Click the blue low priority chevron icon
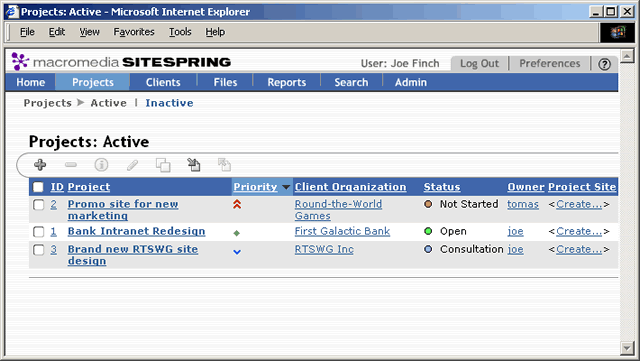Viewport: 640px width, 361px height. click(237, 252)
